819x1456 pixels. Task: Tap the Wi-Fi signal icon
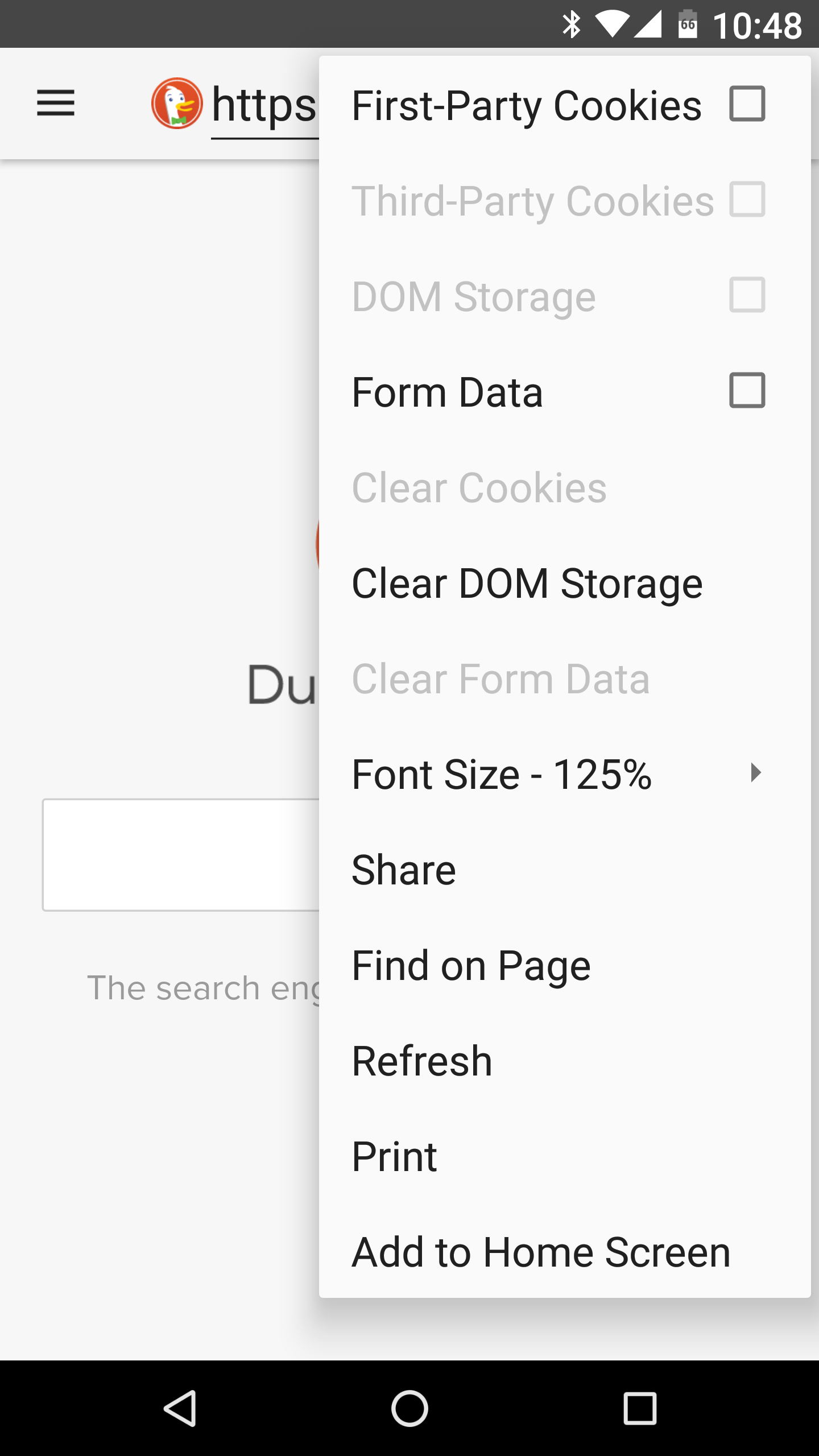pos(612,25)
